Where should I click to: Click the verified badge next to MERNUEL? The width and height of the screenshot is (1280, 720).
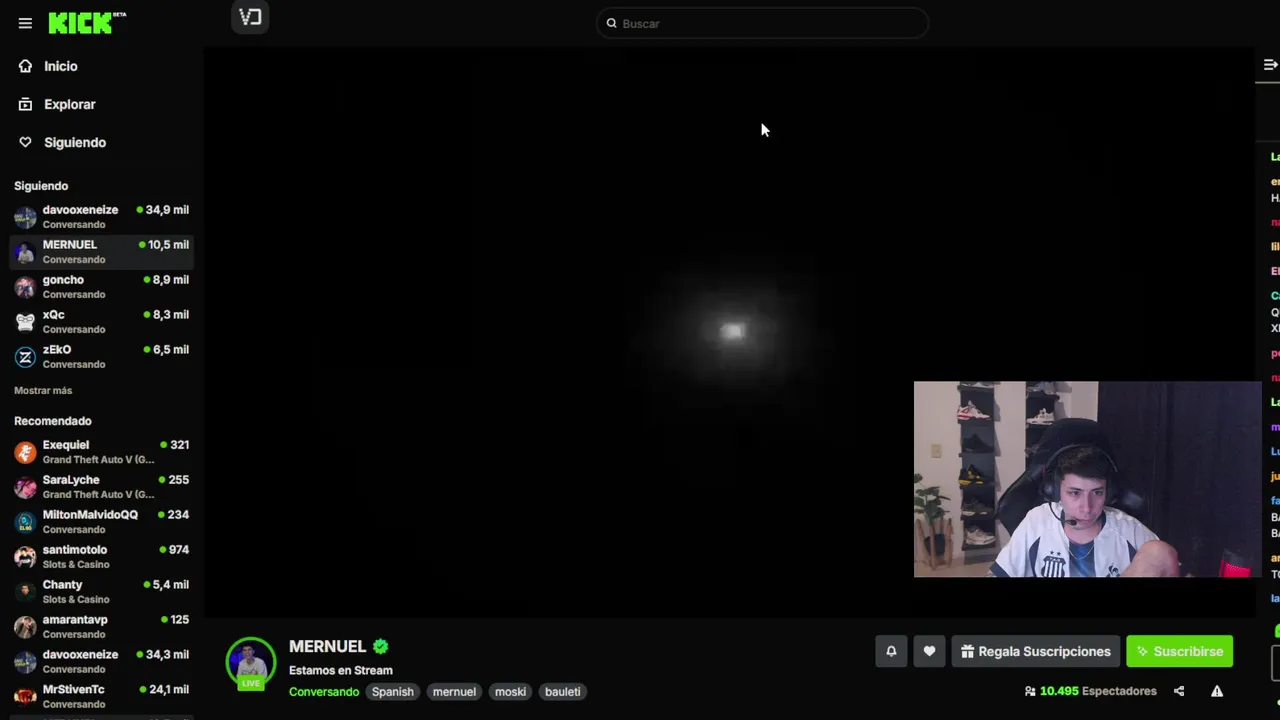(x=381, y=647)
